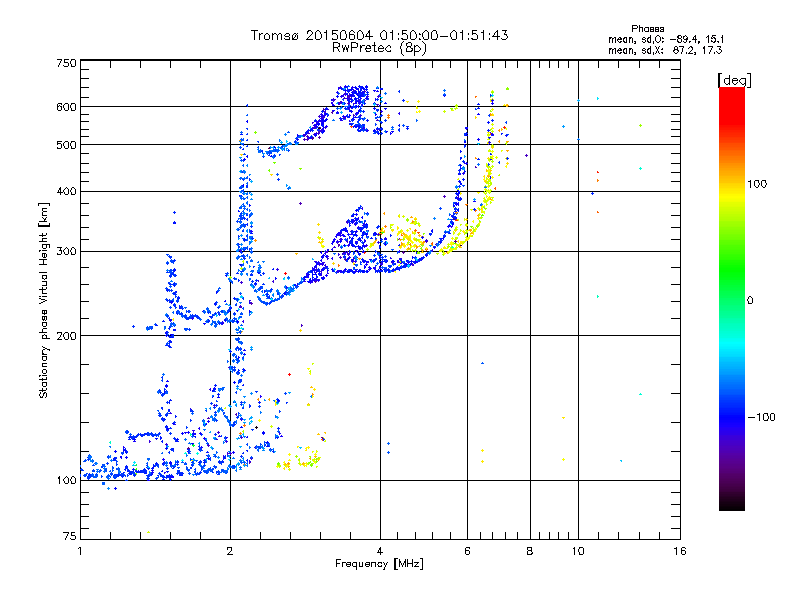Click the y-axis tick label '200'
The image size is (800, 600).
pyautogui.click(x=66, y=336)
